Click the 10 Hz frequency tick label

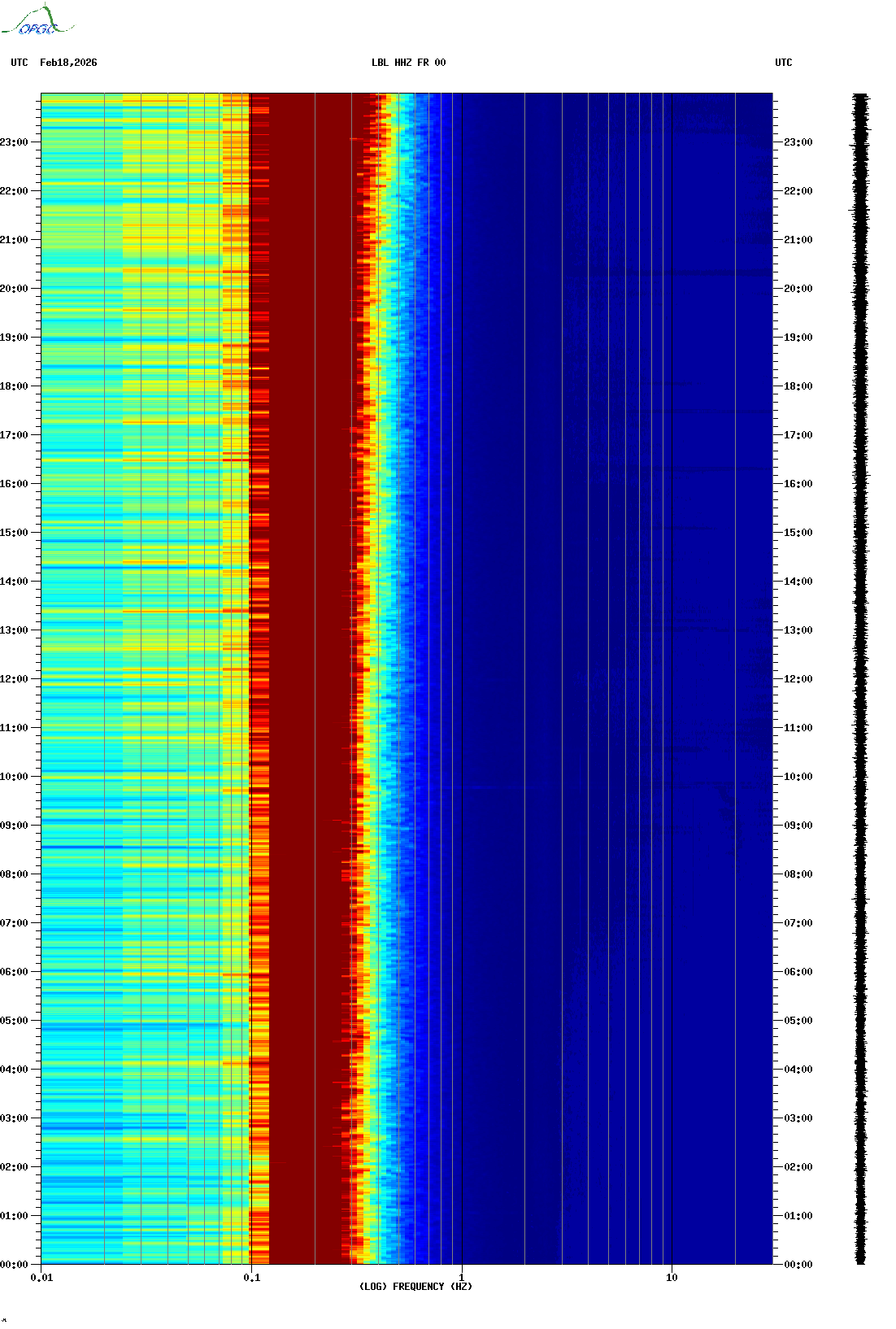tap(672, 1277)
